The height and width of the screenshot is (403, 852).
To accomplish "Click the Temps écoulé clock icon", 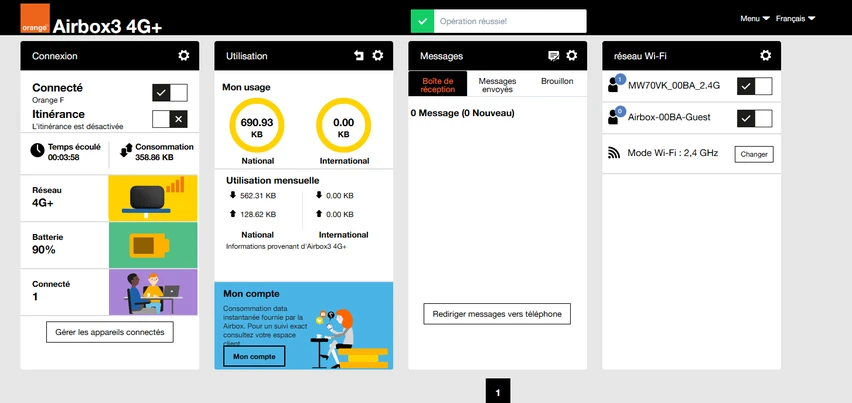I will [37, 150].
